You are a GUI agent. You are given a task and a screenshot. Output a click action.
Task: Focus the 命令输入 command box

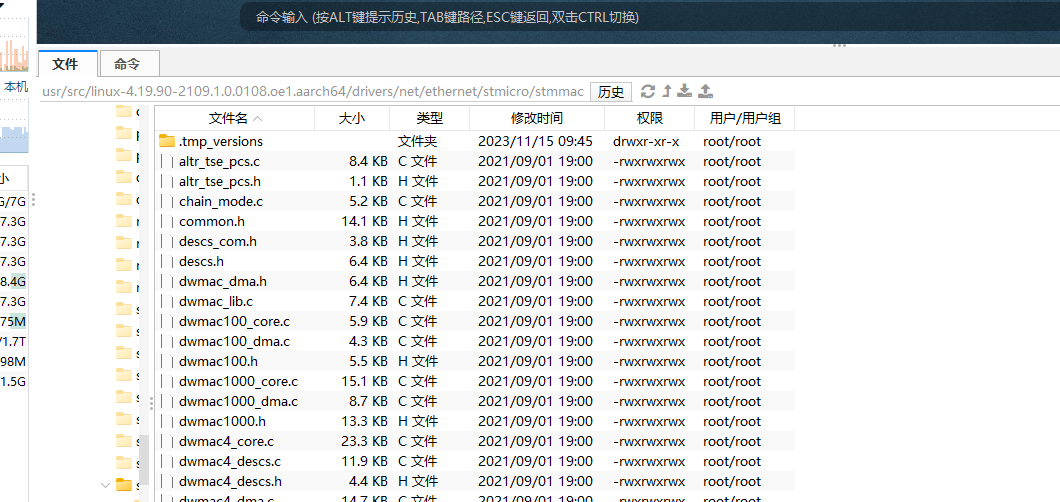(640, 17)
